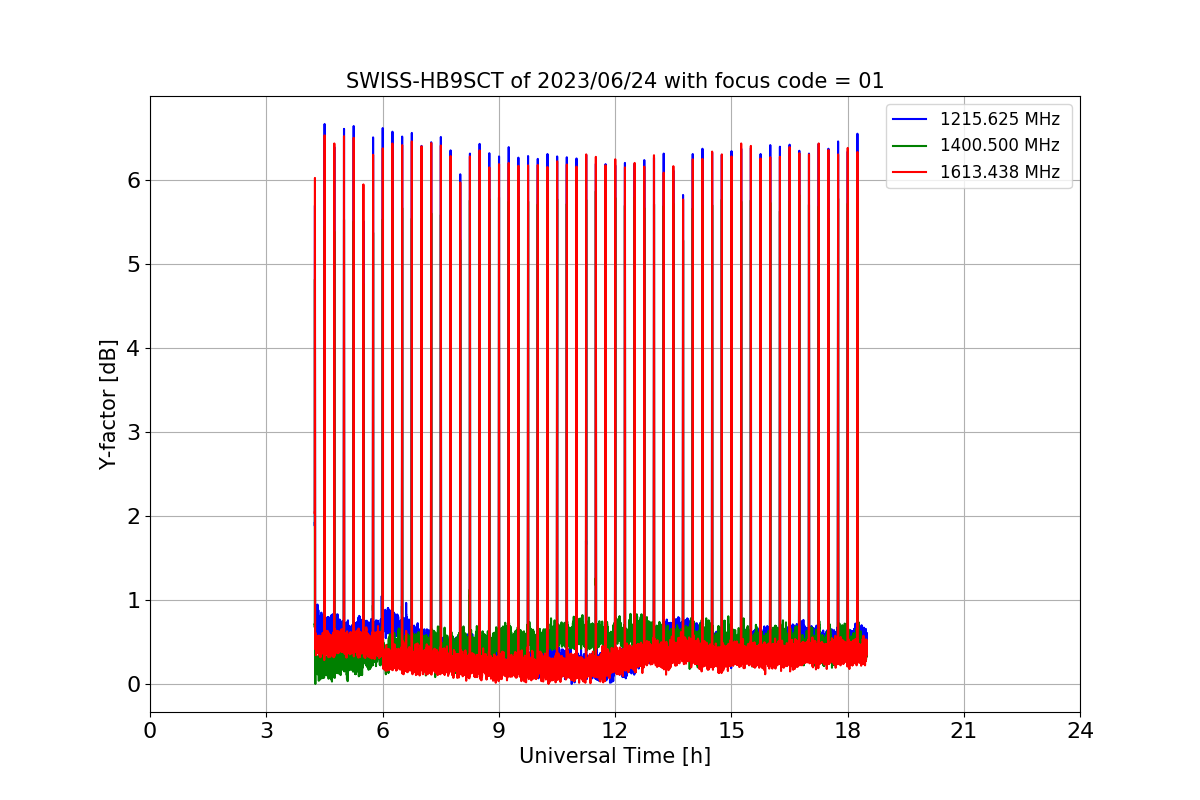Screen dimensions: 1200x800
Task: Click x-axis tick label 21
Action: click(964, 731)
